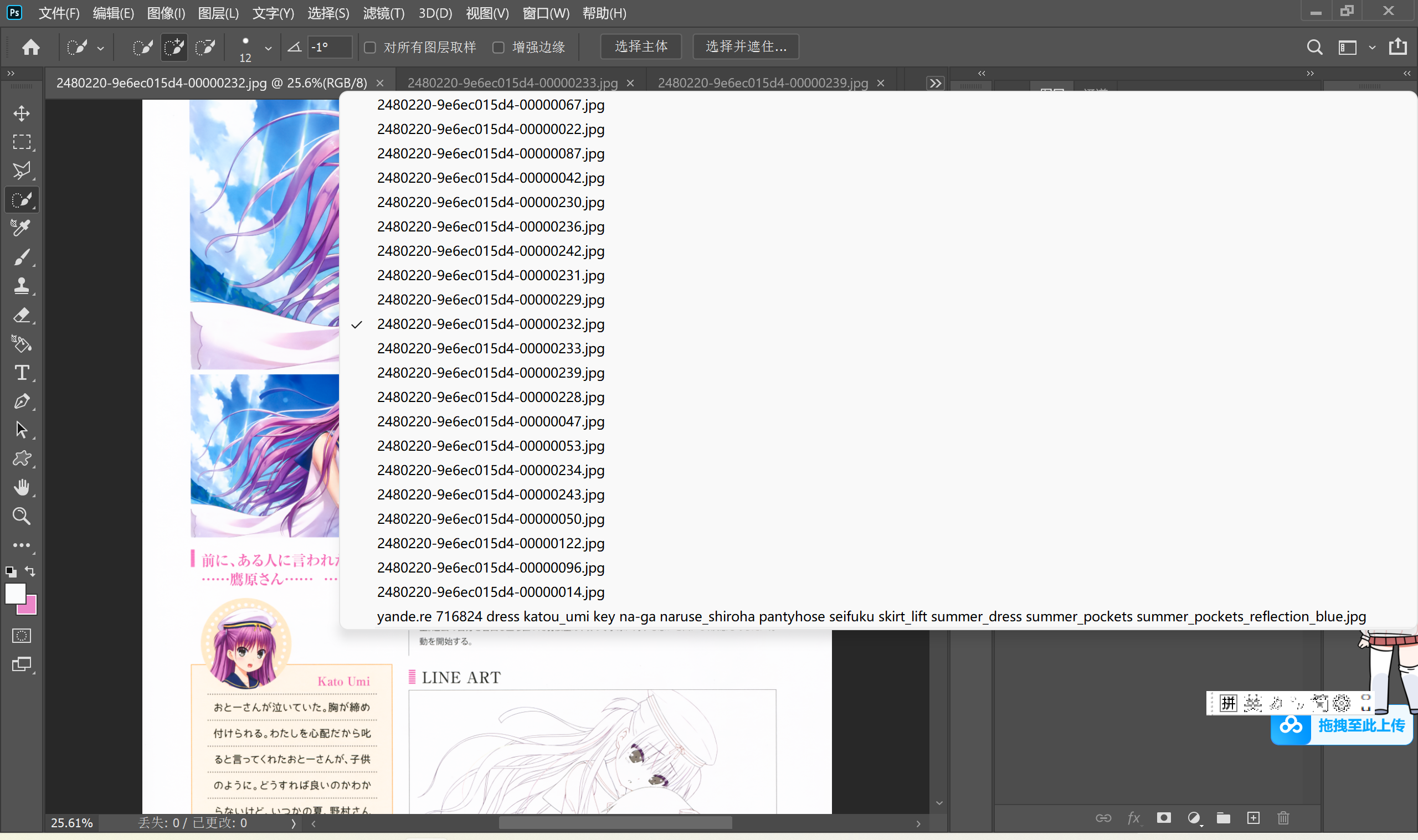Reset default foreground and background colors
Image resolution: width=1418 pixels, height=840 pixels.
click(x=11, y=571)
